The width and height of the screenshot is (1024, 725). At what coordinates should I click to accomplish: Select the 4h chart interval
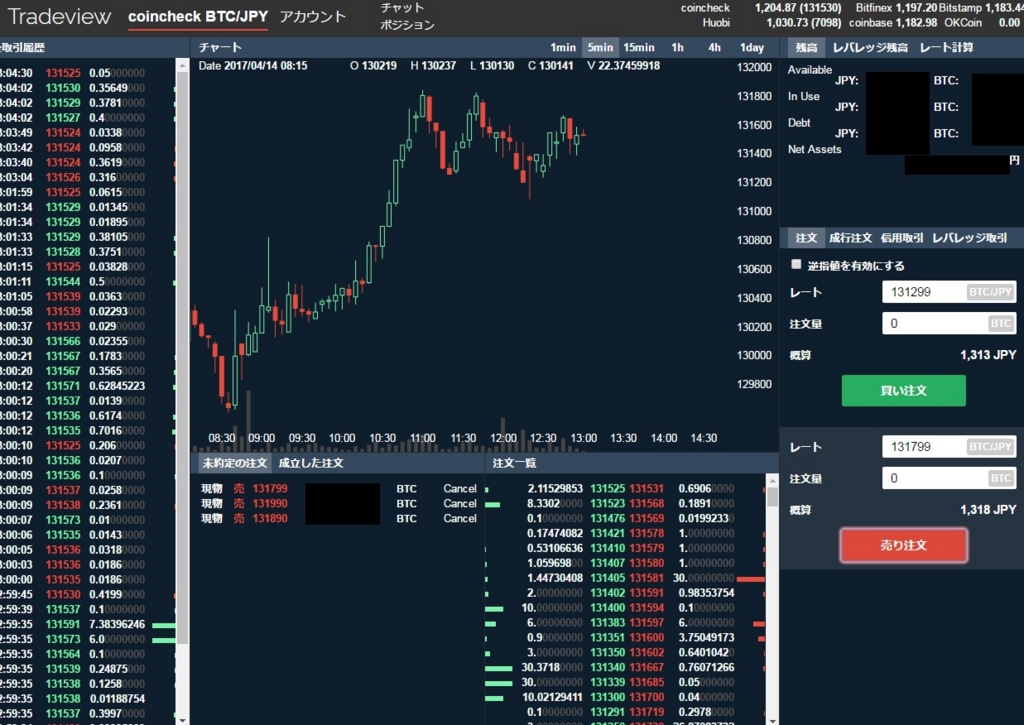pos(714,47)
